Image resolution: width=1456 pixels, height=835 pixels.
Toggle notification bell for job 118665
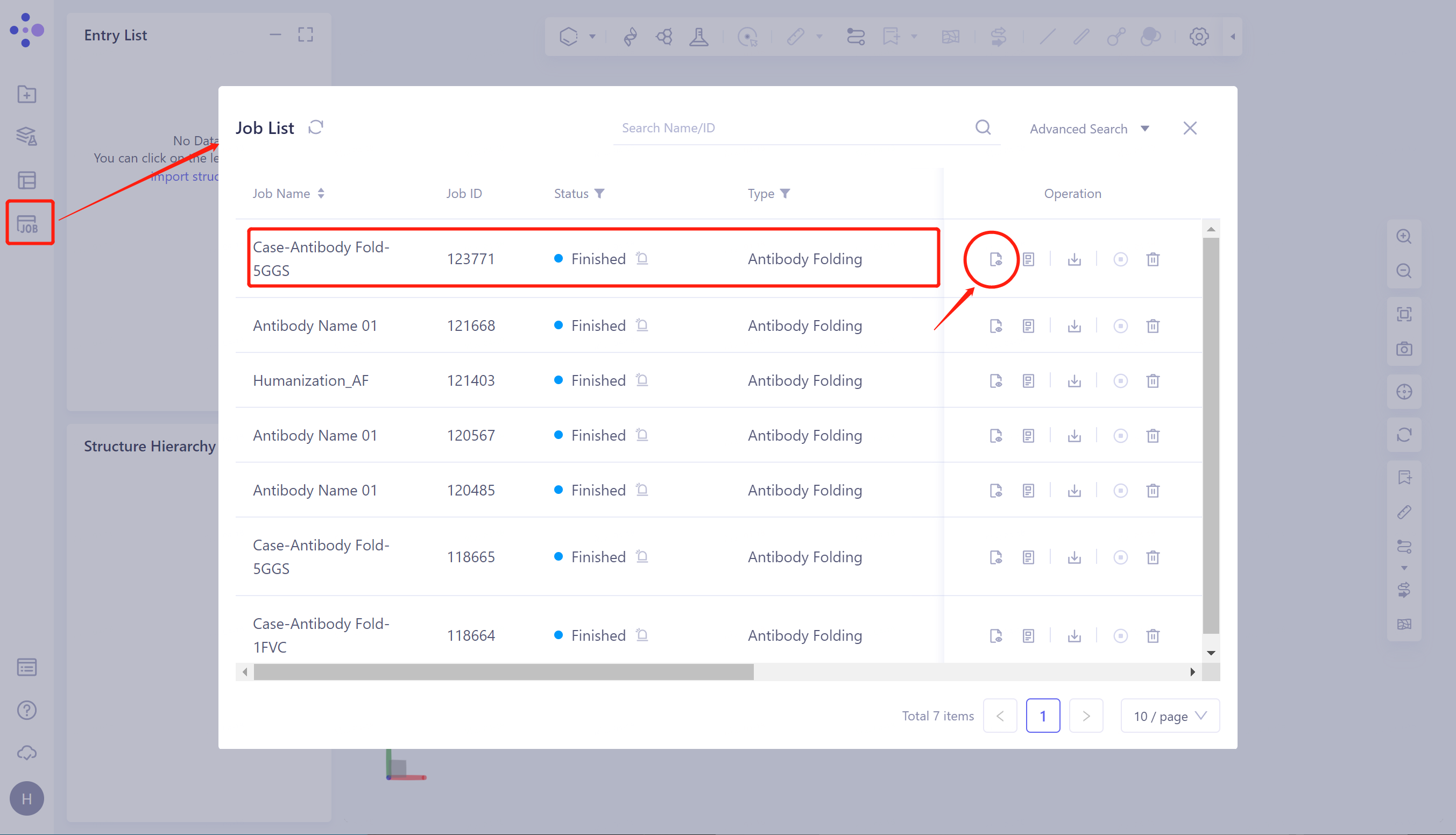(x=642, y=557)
